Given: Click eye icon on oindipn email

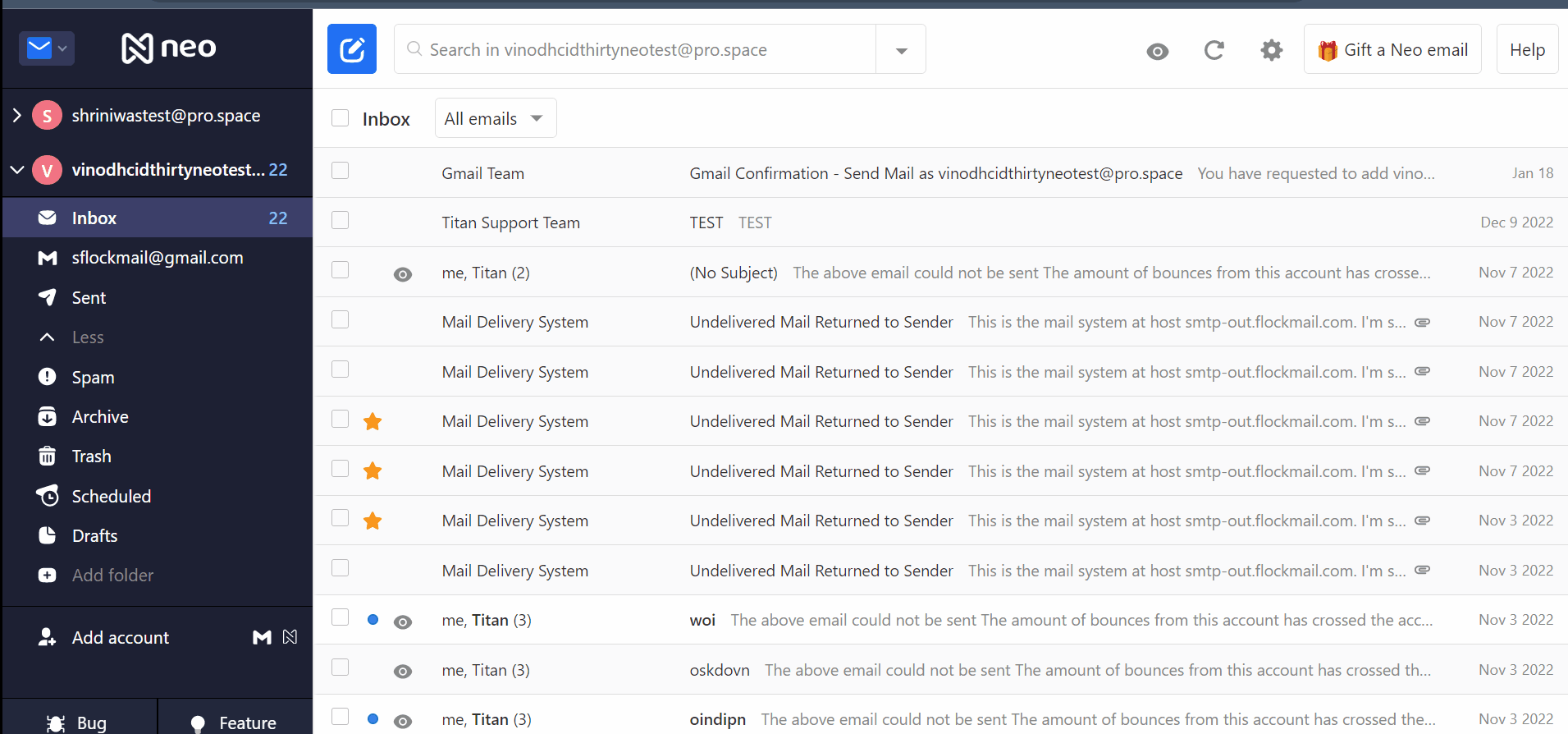Looking at the screenshot, I should click(402, 721).
